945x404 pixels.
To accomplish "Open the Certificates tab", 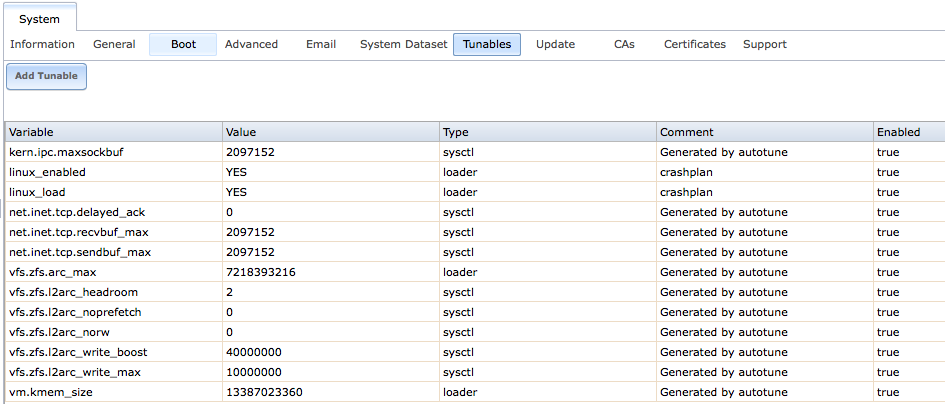I will coord(694,44).
